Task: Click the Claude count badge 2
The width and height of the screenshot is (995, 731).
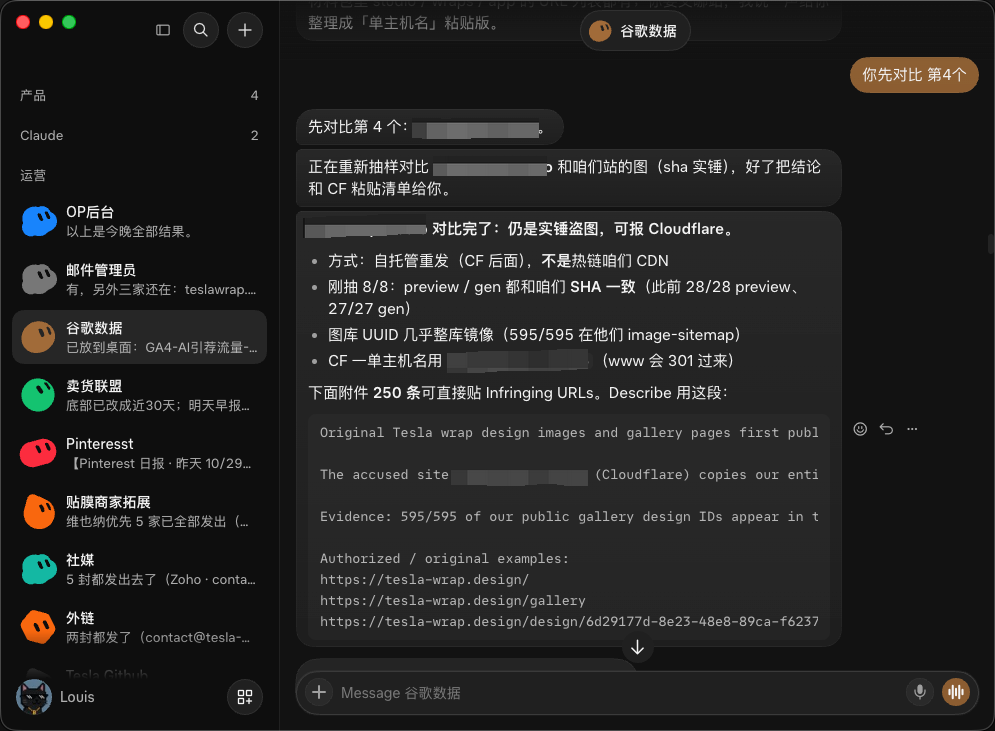Action: [254, 135]
